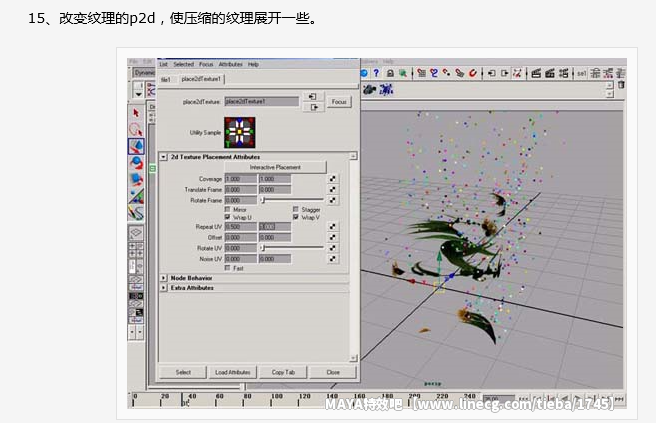
Task: Enable snap to curves icon
Action: 434,73
